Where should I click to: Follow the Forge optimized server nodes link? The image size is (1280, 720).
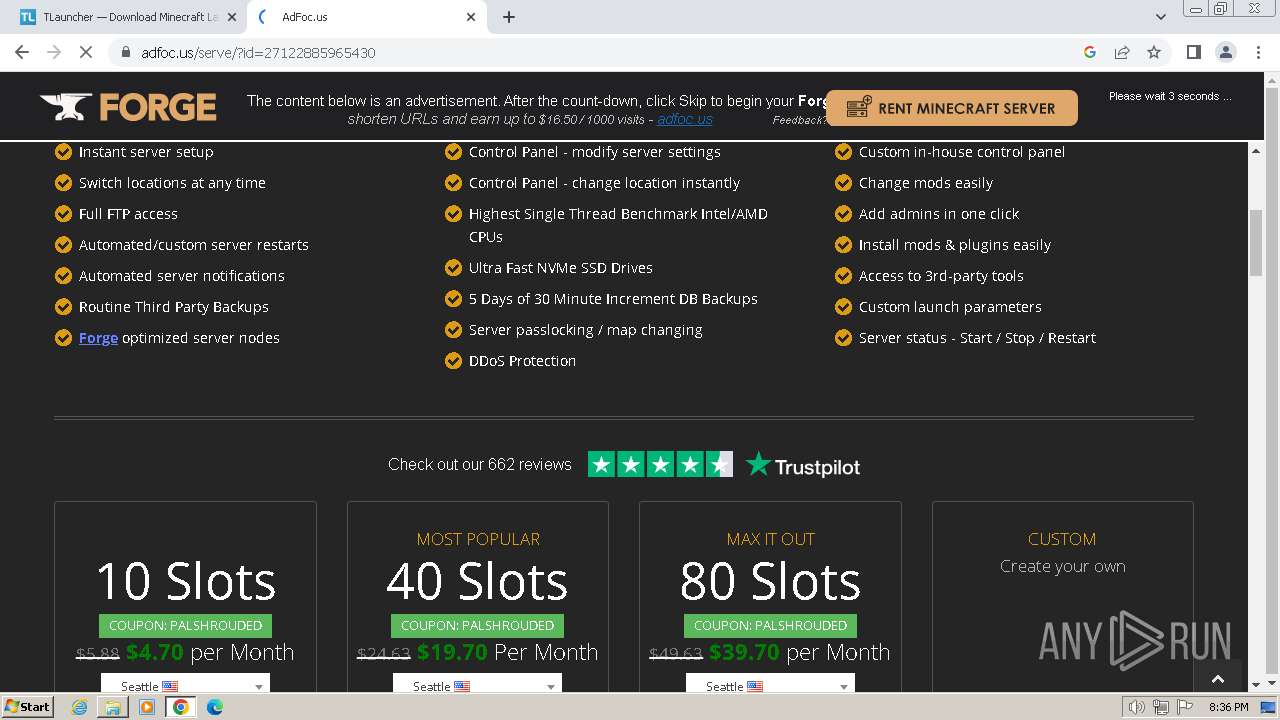click(x=98, y=338)
